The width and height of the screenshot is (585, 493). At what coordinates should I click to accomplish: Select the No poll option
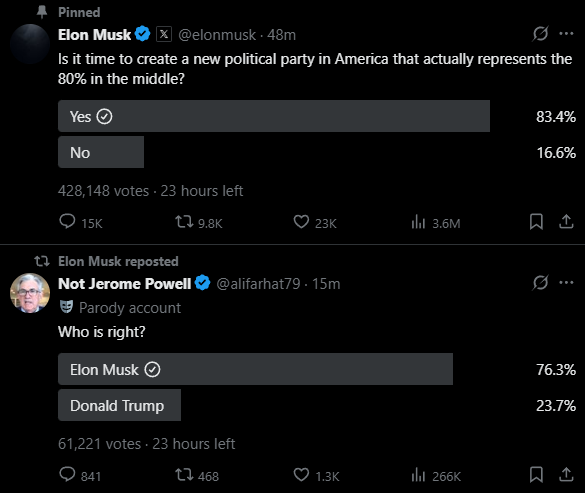pos(101,152)
